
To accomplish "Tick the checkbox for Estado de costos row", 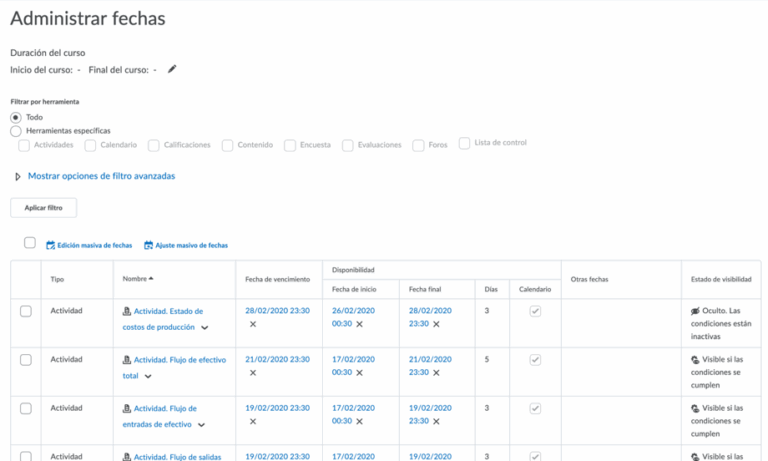I will (x=26, y=311).
